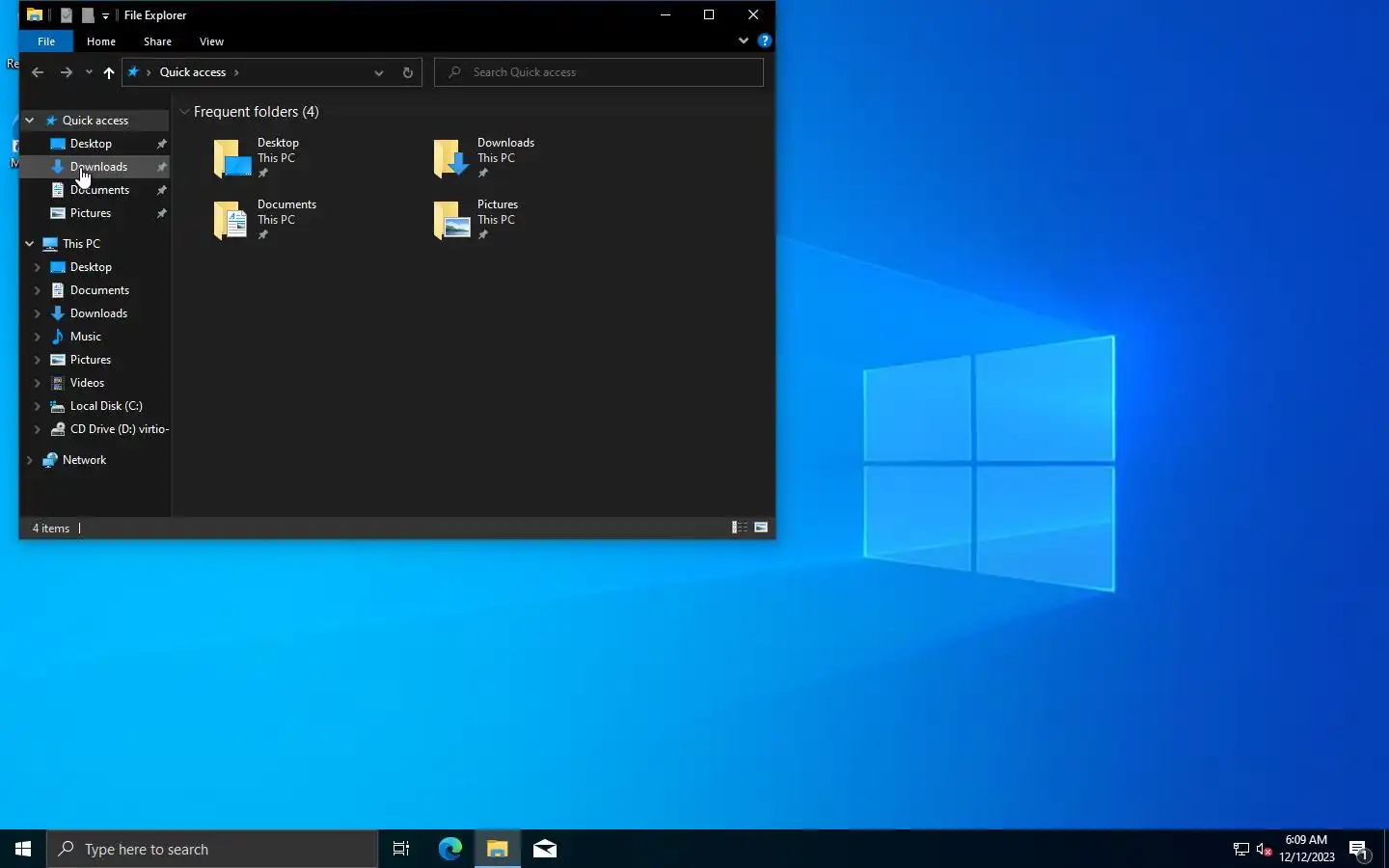Screen dimensions: 1389x868
Task: Click the network tray icon
Action: click(1240, 850)
